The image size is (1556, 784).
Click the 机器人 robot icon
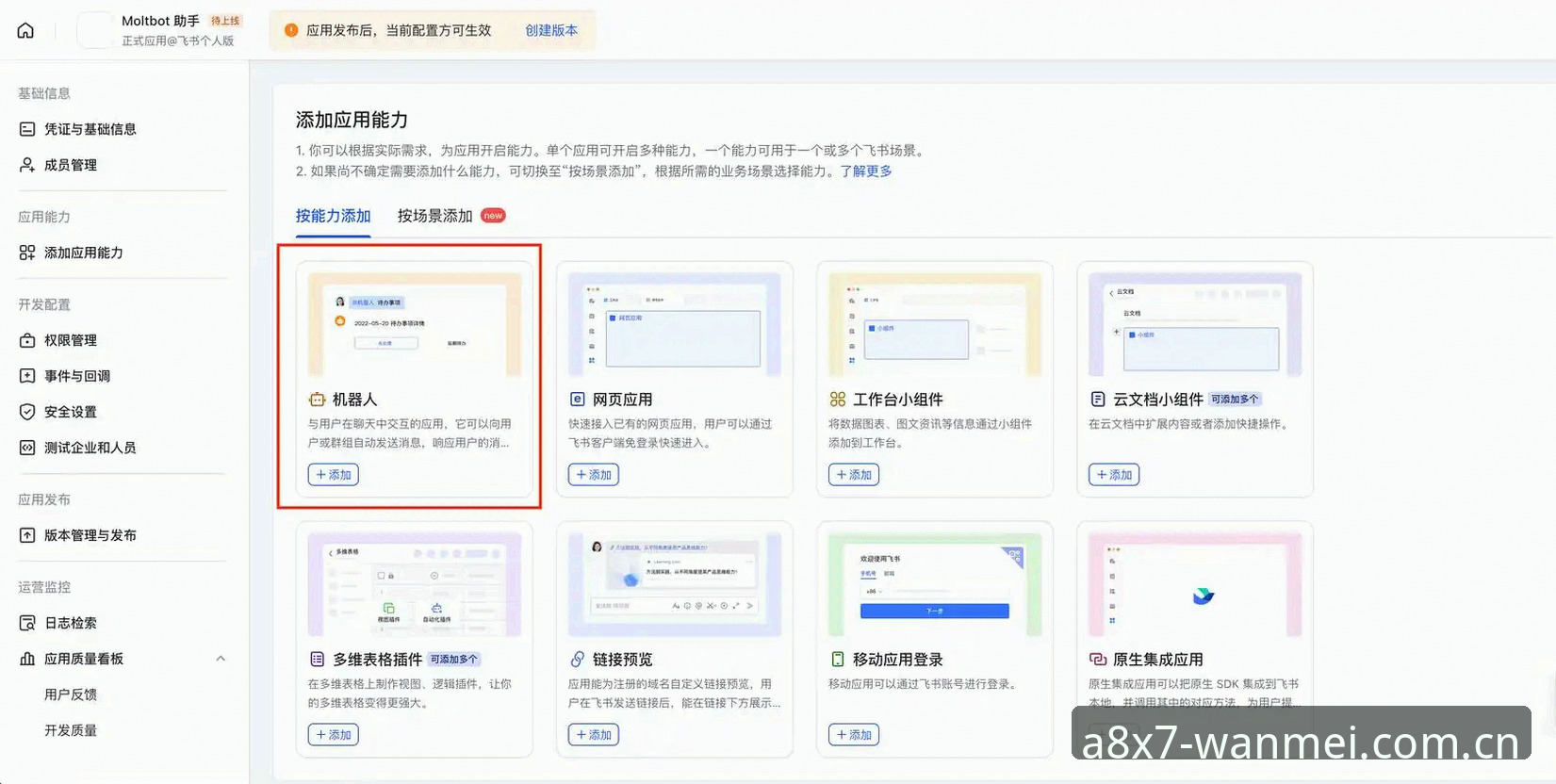pyautogui.click(x=317, y=400)
